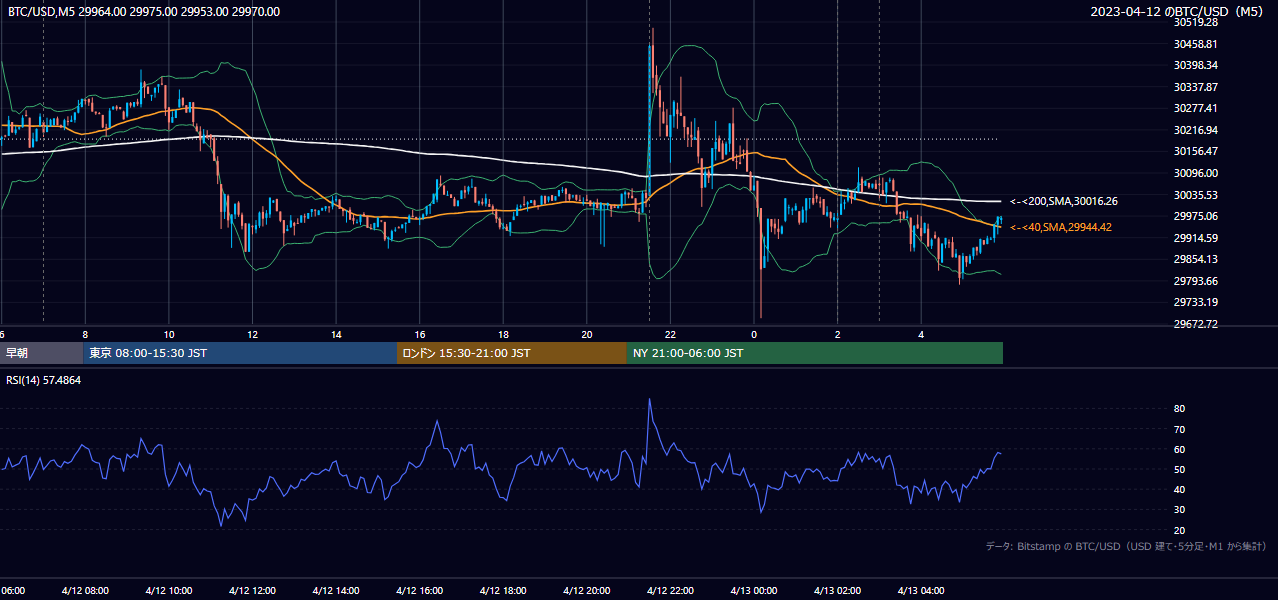
Task: Click the 4/12 14:00 bottom time label
Action: (x=336, y=591)
